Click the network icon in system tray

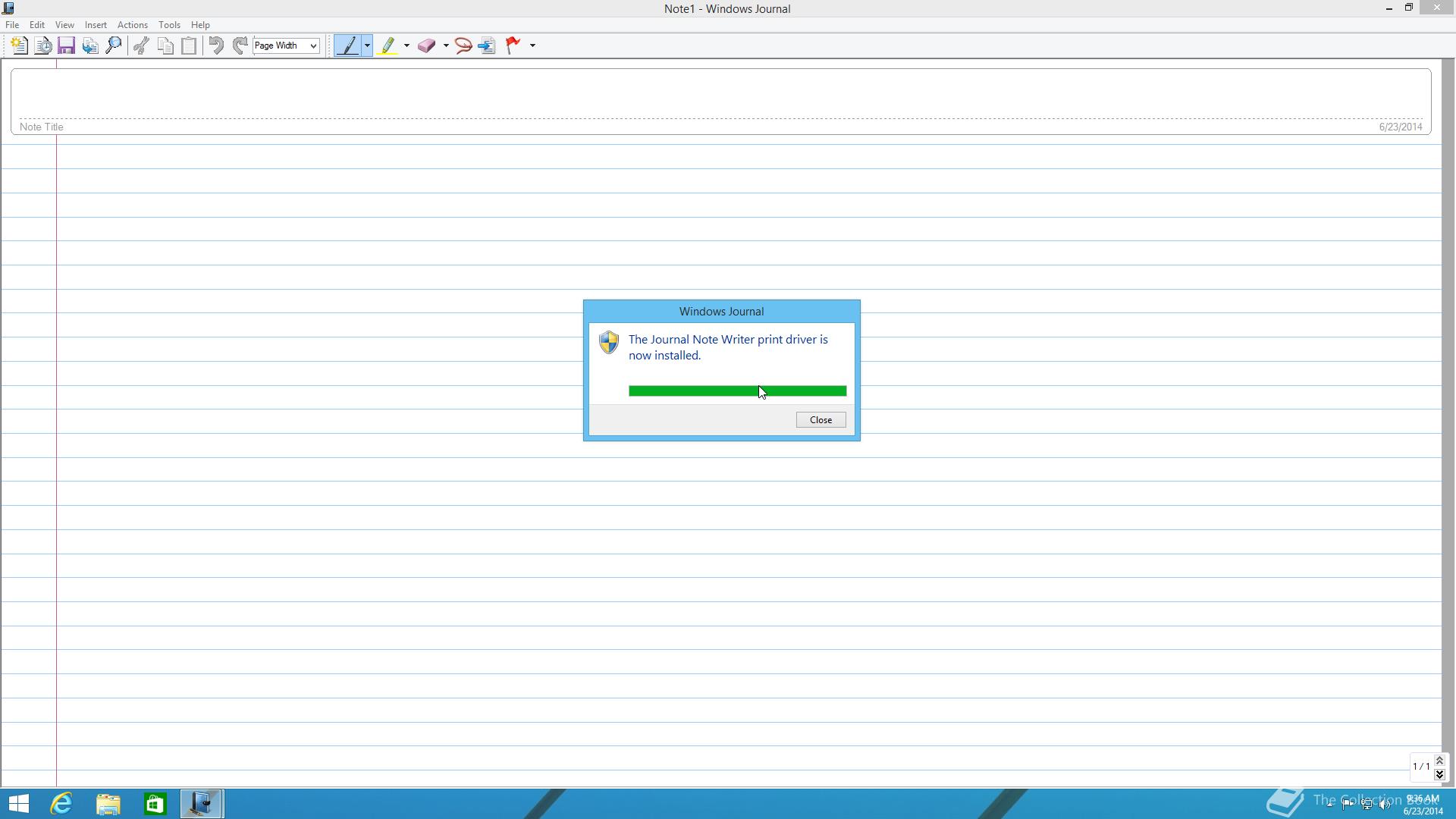coord(1367,805)
